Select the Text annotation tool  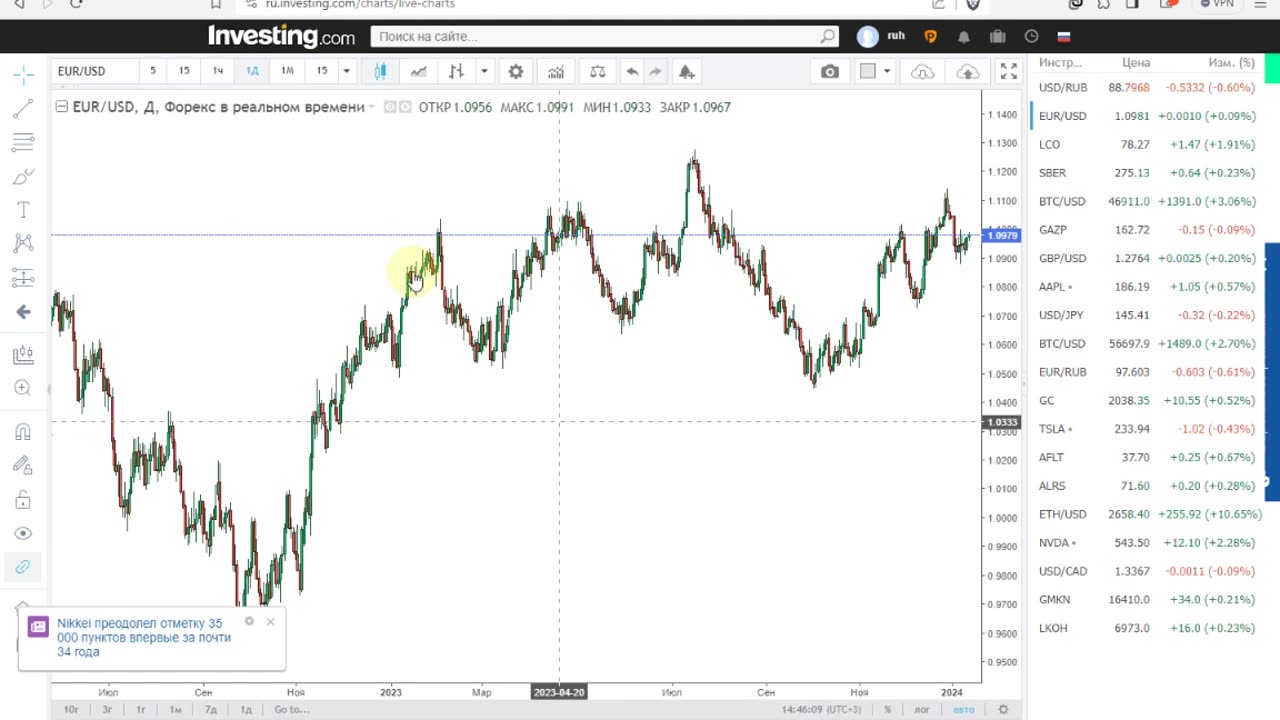[x=23, y=210]
